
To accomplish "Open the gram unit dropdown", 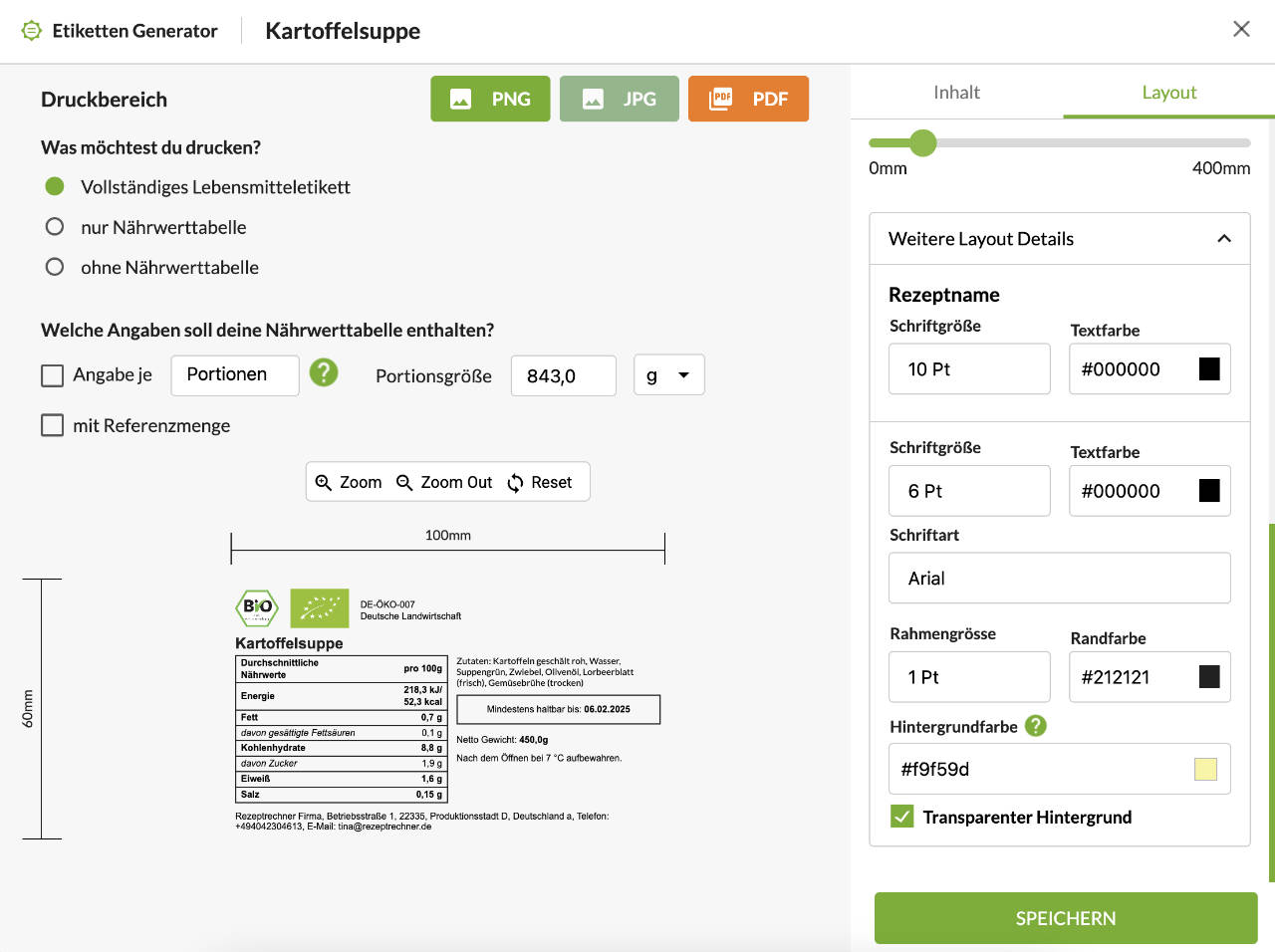I will pyautogui.click(x=668, y=374).
